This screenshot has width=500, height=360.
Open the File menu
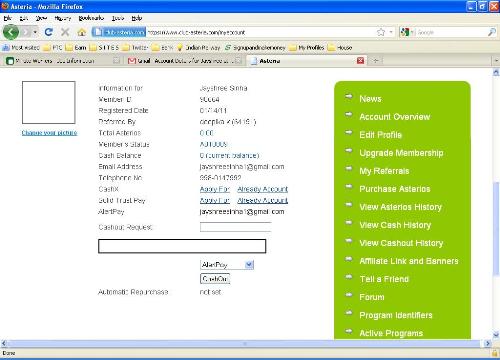8,18
